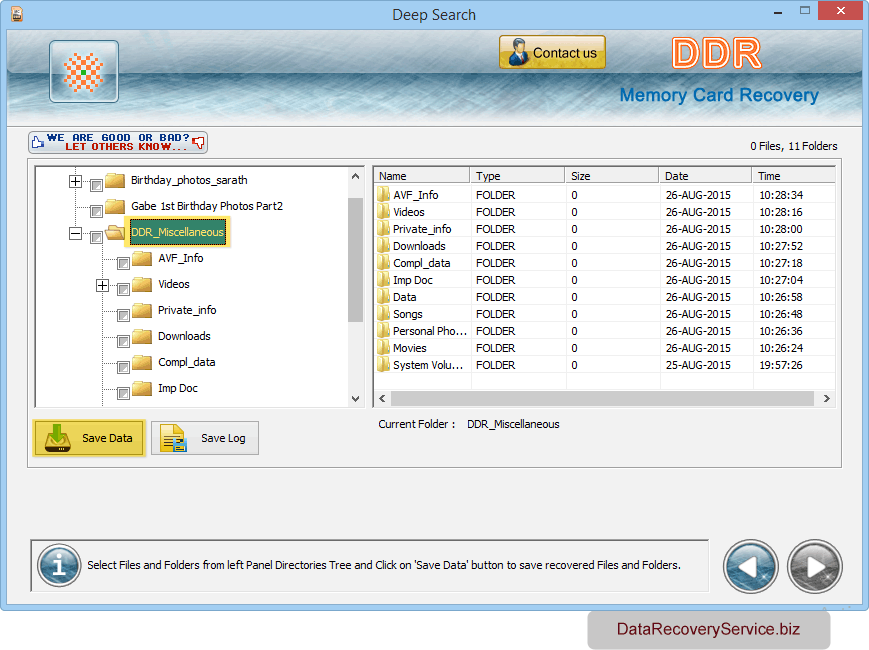Viewport: 869px width, 650px height.
Task: Sort by the Size column header
Action: pyautogui.click(x=612, y=176)
